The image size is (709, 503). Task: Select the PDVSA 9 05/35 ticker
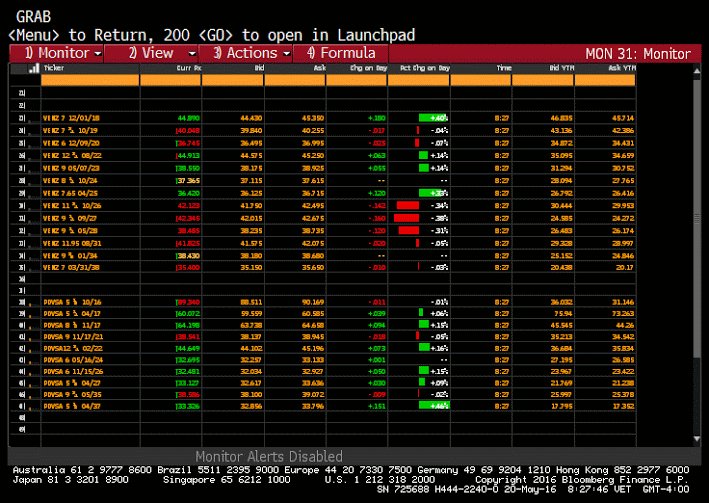72,394
